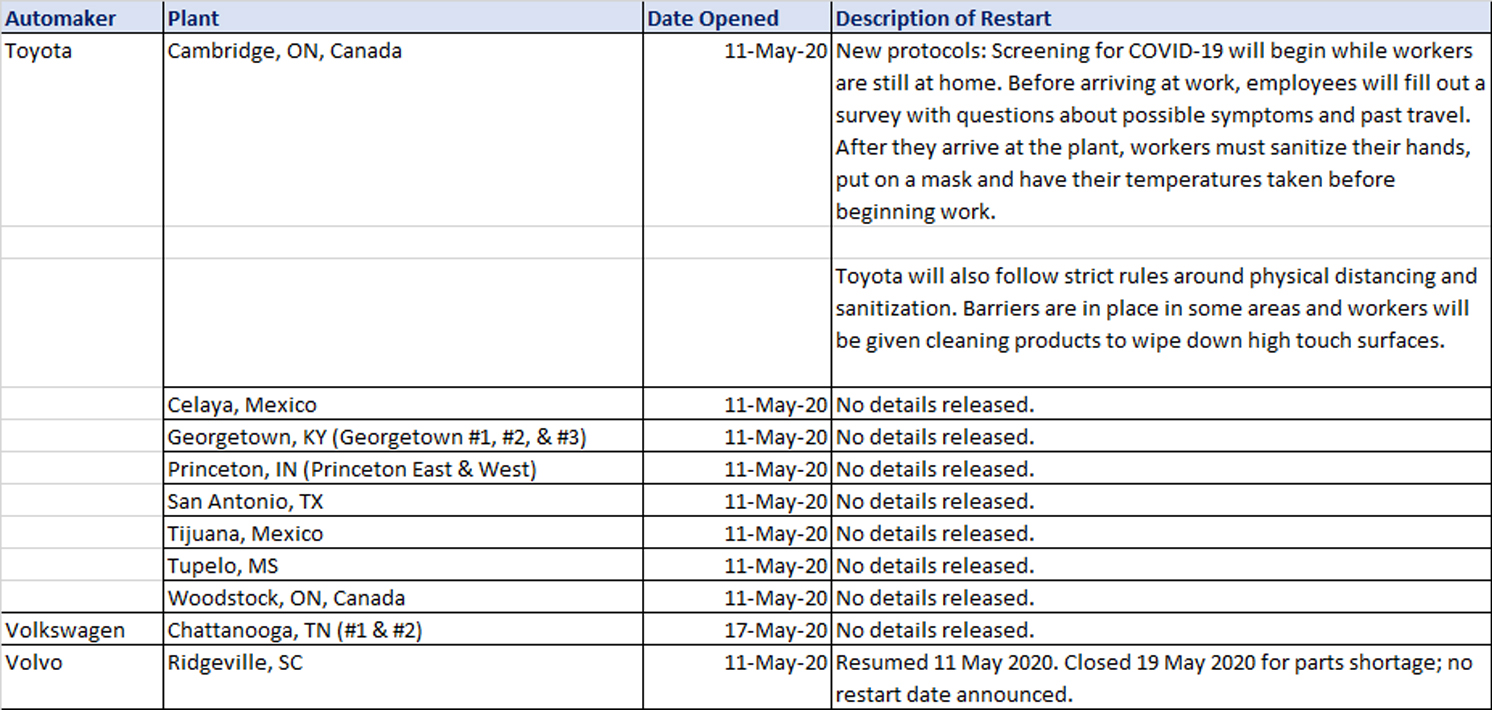Click the Toyota physical distancing description text

1155,308
